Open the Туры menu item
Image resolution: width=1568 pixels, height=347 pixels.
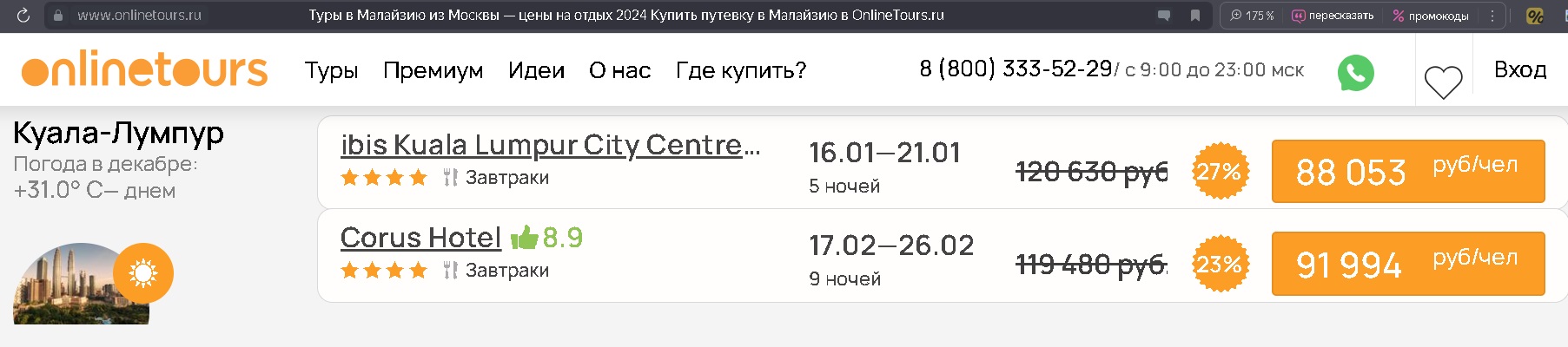331,70
